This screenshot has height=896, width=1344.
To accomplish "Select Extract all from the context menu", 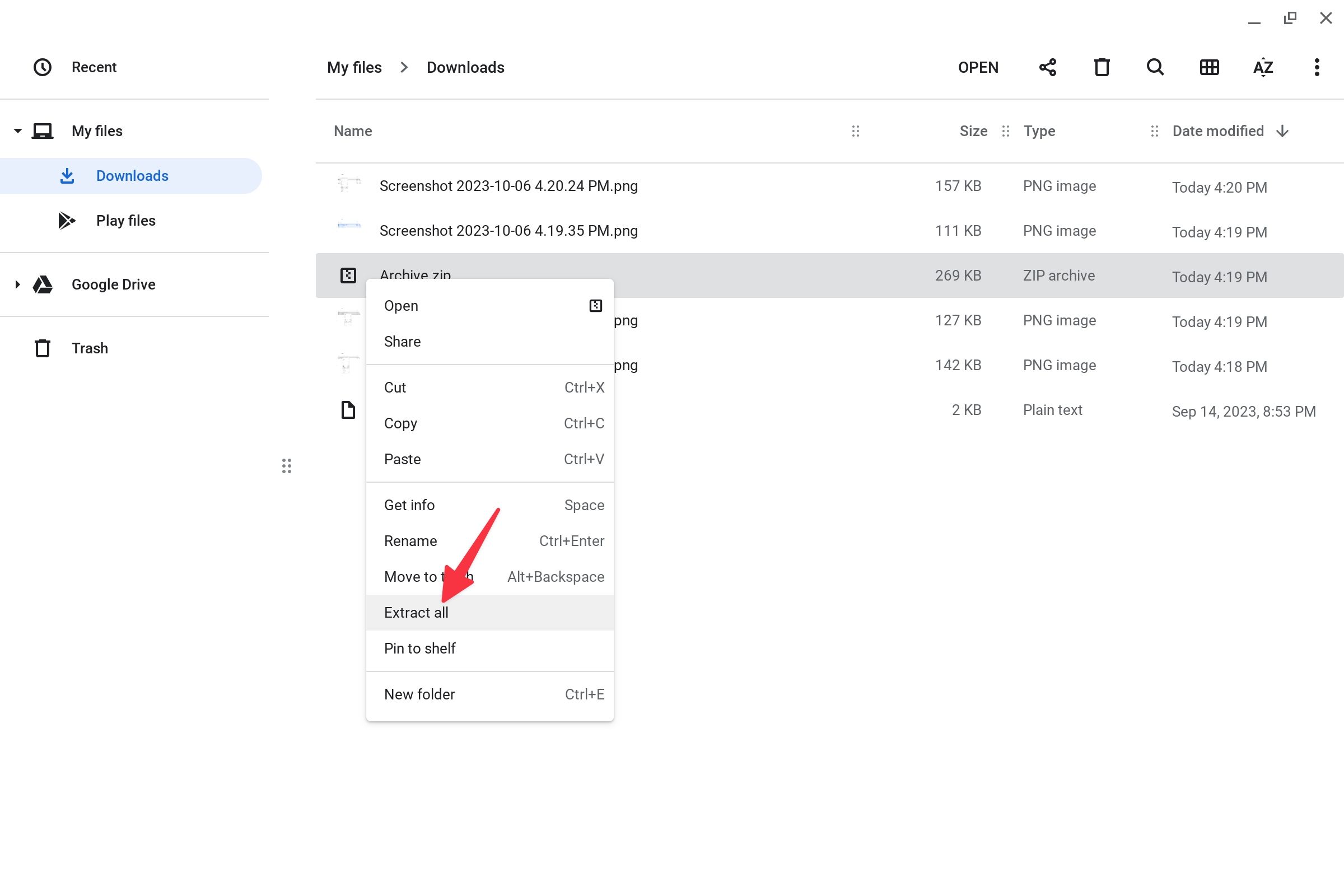I will (x=416, y=612).
